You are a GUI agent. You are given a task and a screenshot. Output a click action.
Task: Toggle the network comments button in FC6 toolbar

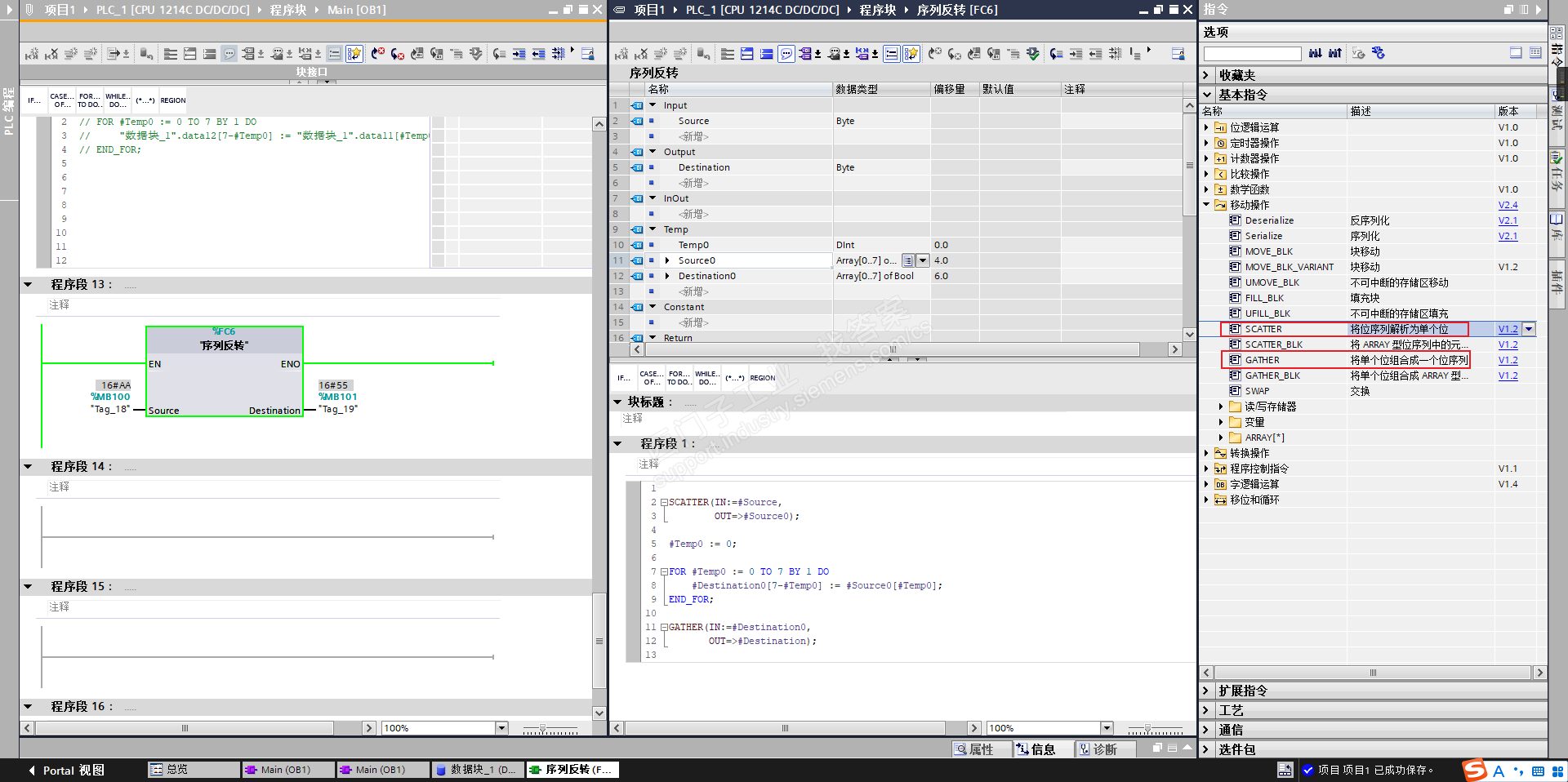tap(786, 54)
